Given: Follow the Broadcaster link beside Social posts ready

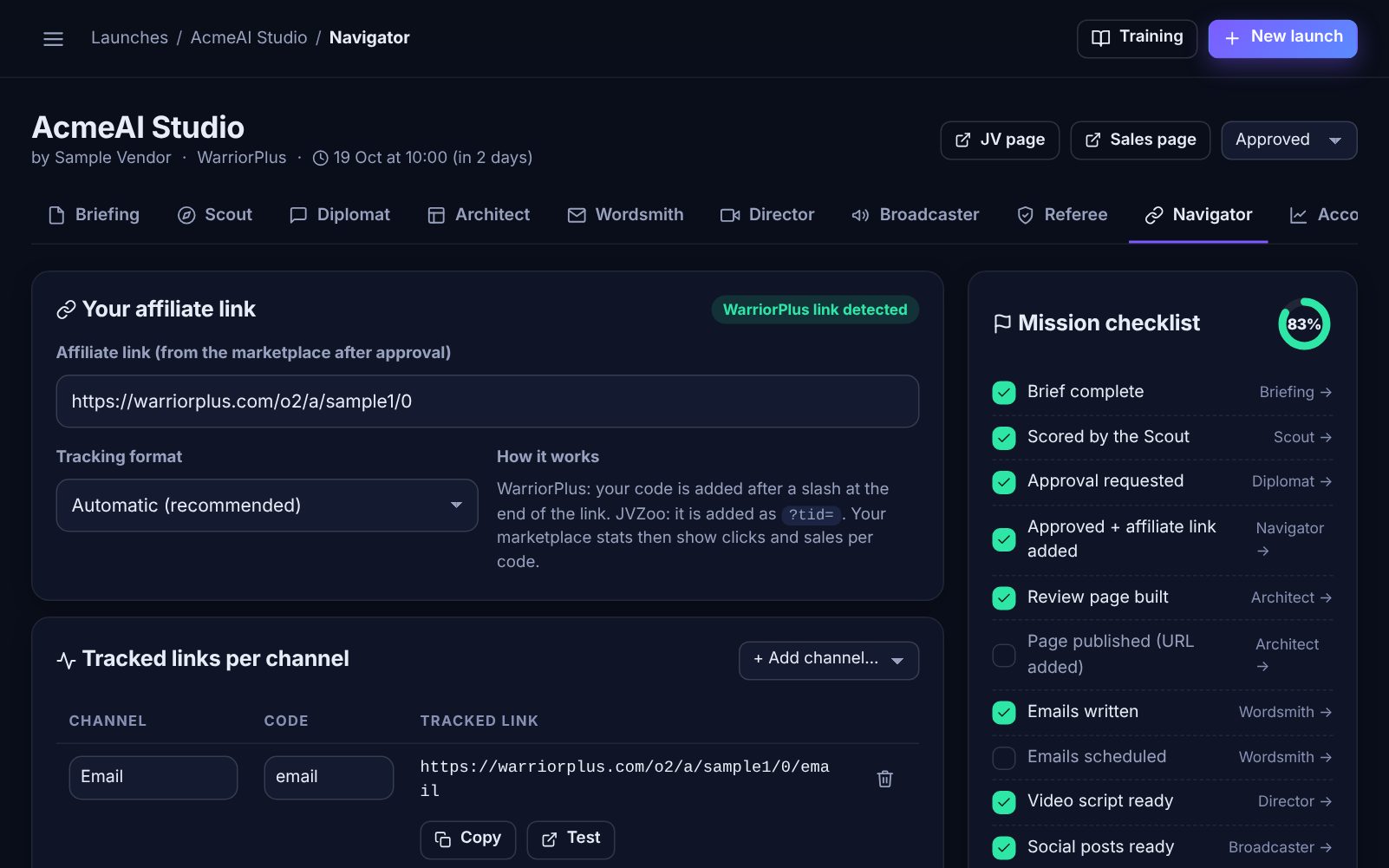Looking at the screenshot, I should pyautogui.click(x=1280, y=848).
